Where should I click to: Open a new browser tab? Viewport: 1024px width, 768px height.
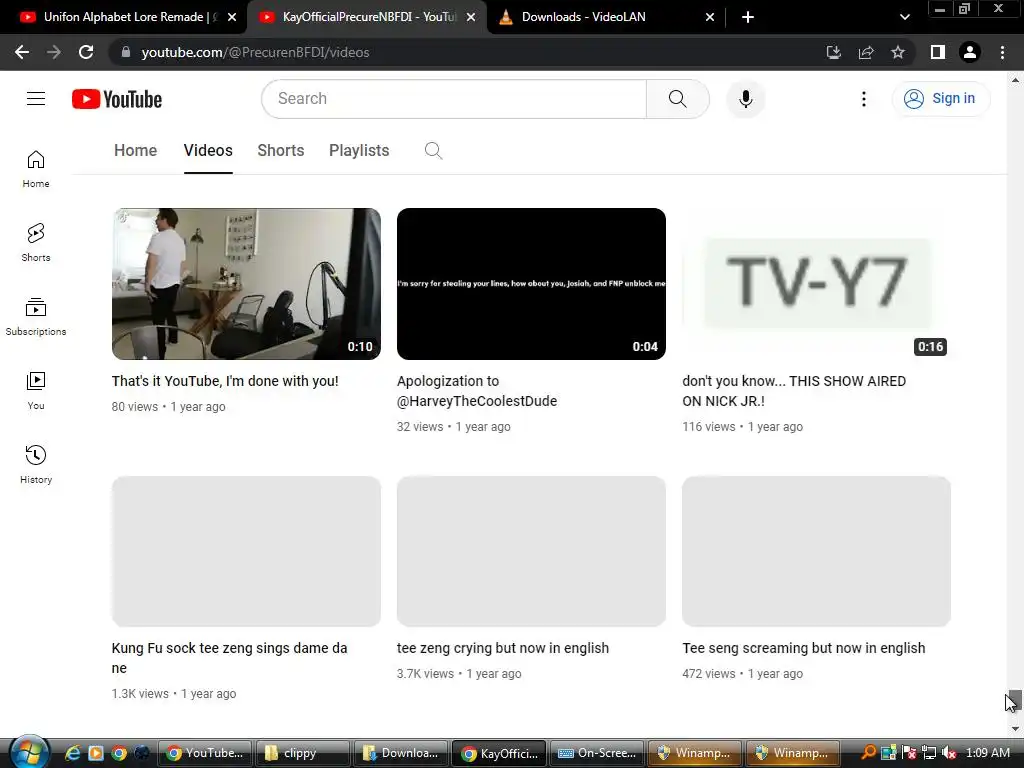pos(748,17)
